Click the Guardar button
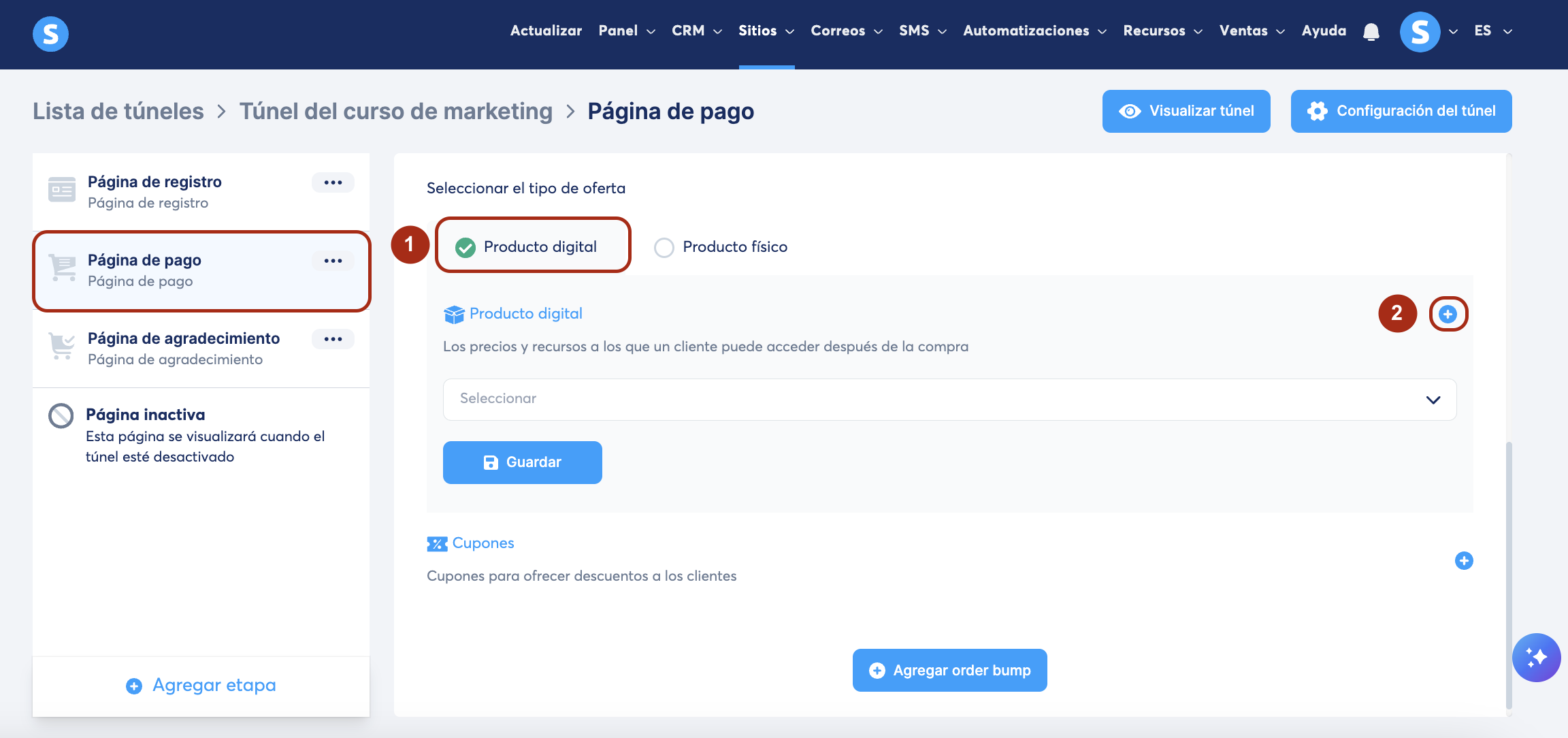This screenshot has width=1568, height=738. point(522,462)
